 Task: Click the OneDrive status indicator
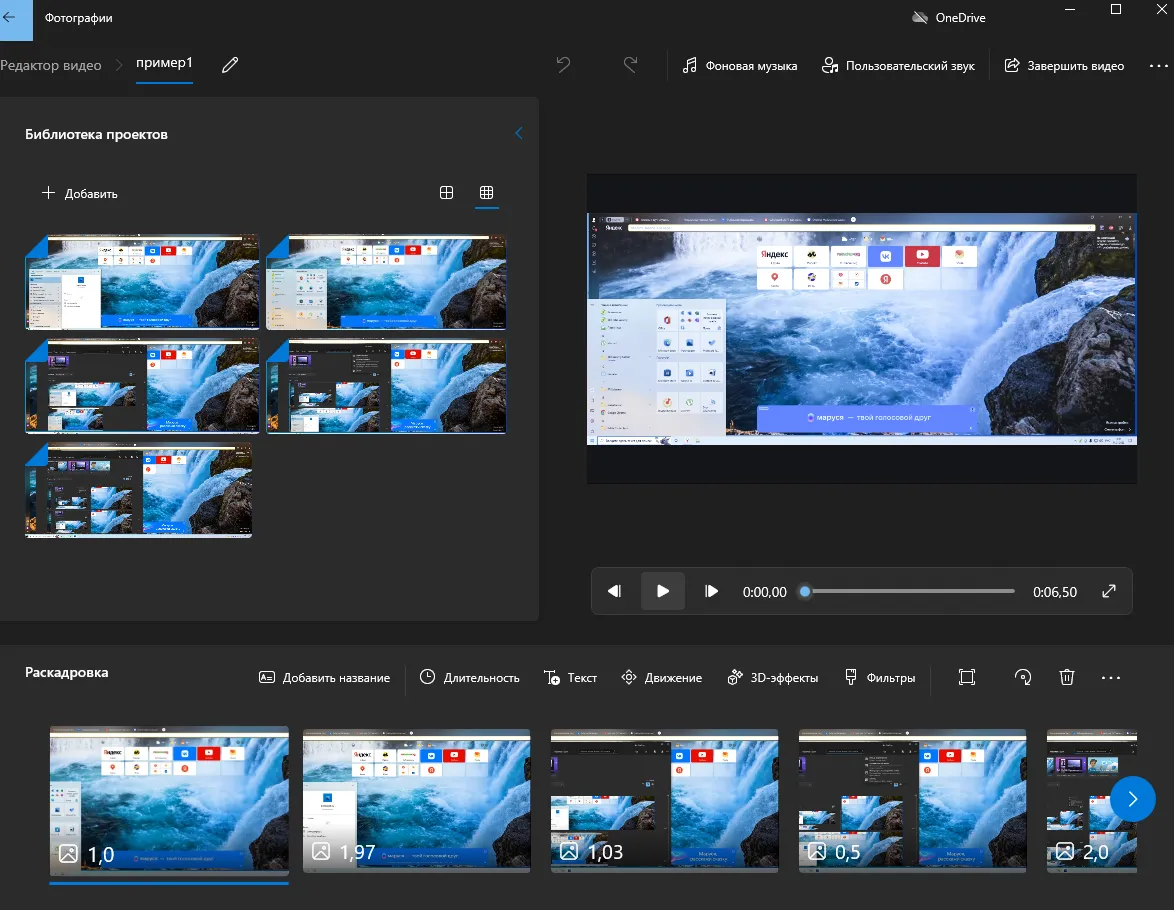point(948,18)
